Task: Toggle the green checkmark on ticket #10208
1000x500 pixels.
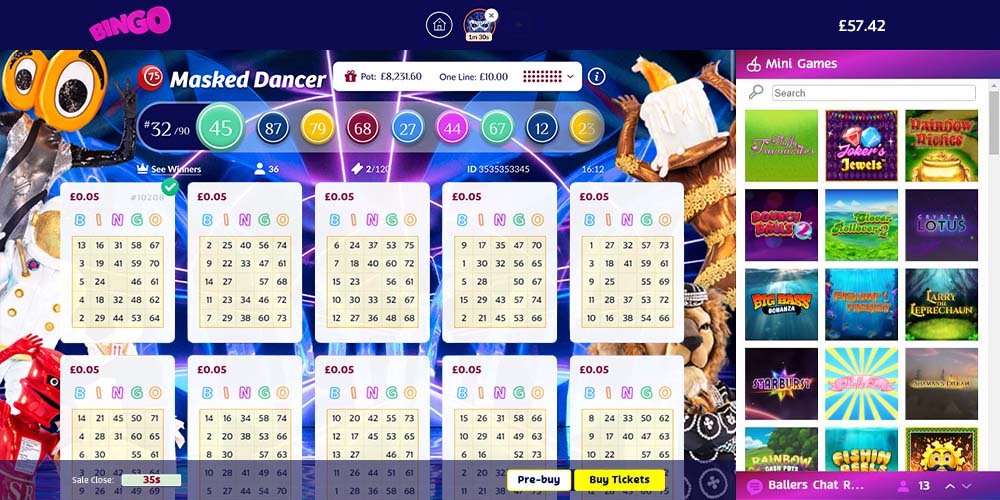Action: [x=170, y=187]
